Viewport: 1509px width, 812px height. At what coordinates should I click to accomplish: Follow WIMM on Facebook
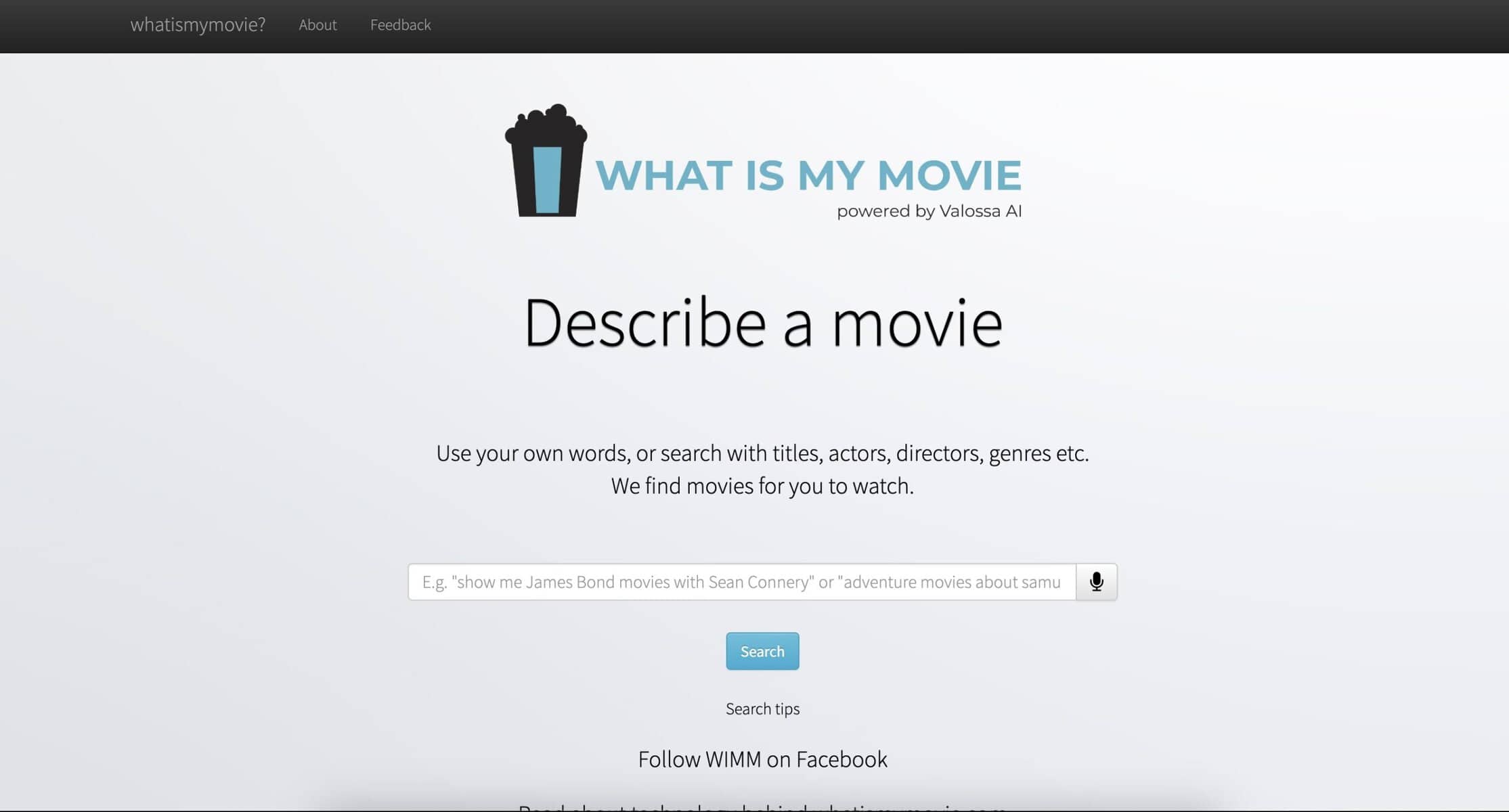762,759
